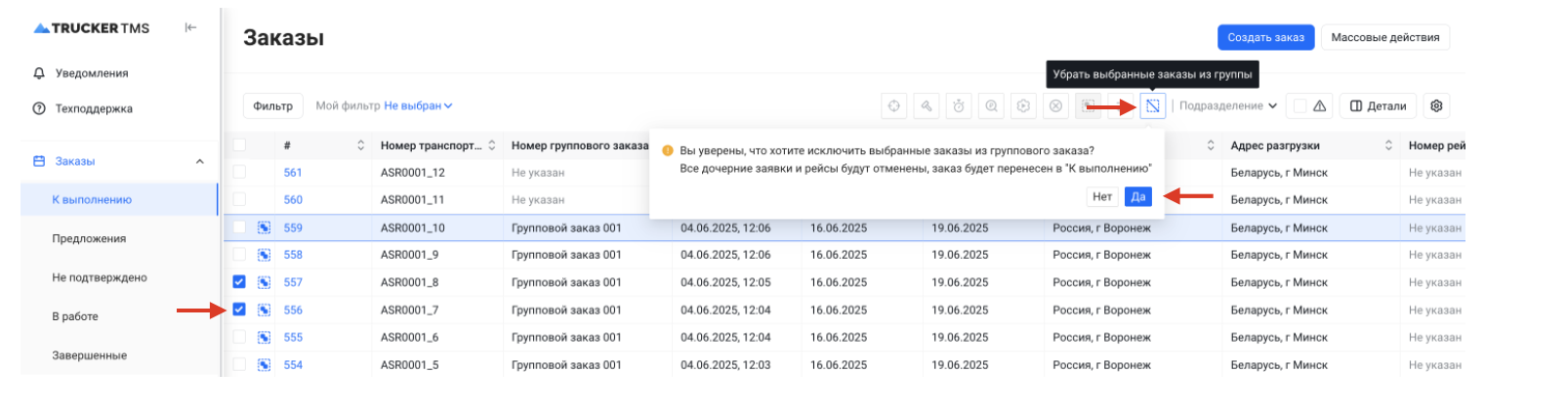
Task: Click the cog-in-box toolbar icon
Action: (1023, 106)
